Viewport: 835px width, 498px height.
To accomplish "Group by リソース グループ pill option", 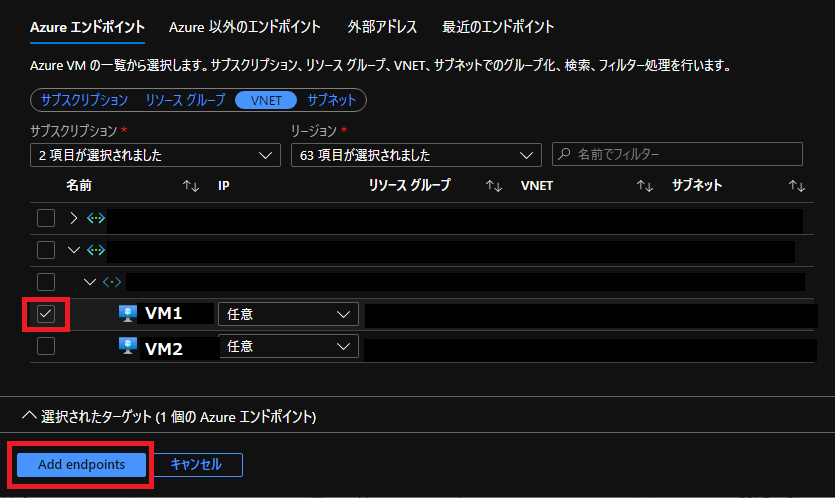I will tap(185, 100).
